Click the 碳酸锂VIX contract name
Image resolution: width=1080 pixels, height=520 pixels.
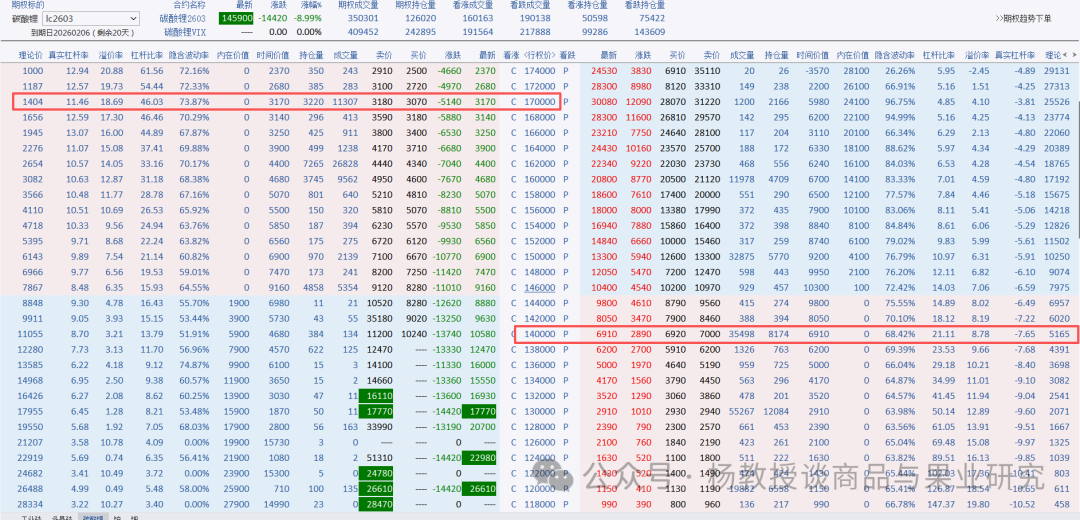[x=184, y=32]
